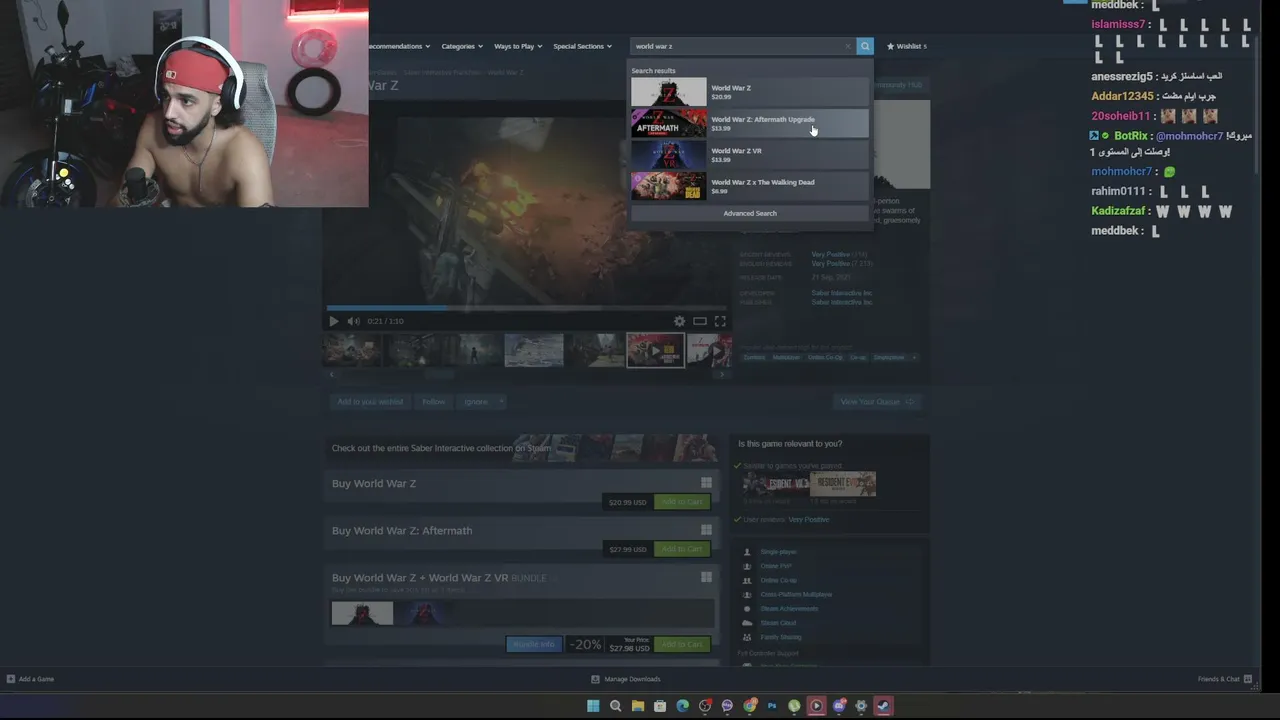This screenshot has height=720, width=1280.
Task: Open the dropdown arrow beside Ignore
Action: [501, 402]
